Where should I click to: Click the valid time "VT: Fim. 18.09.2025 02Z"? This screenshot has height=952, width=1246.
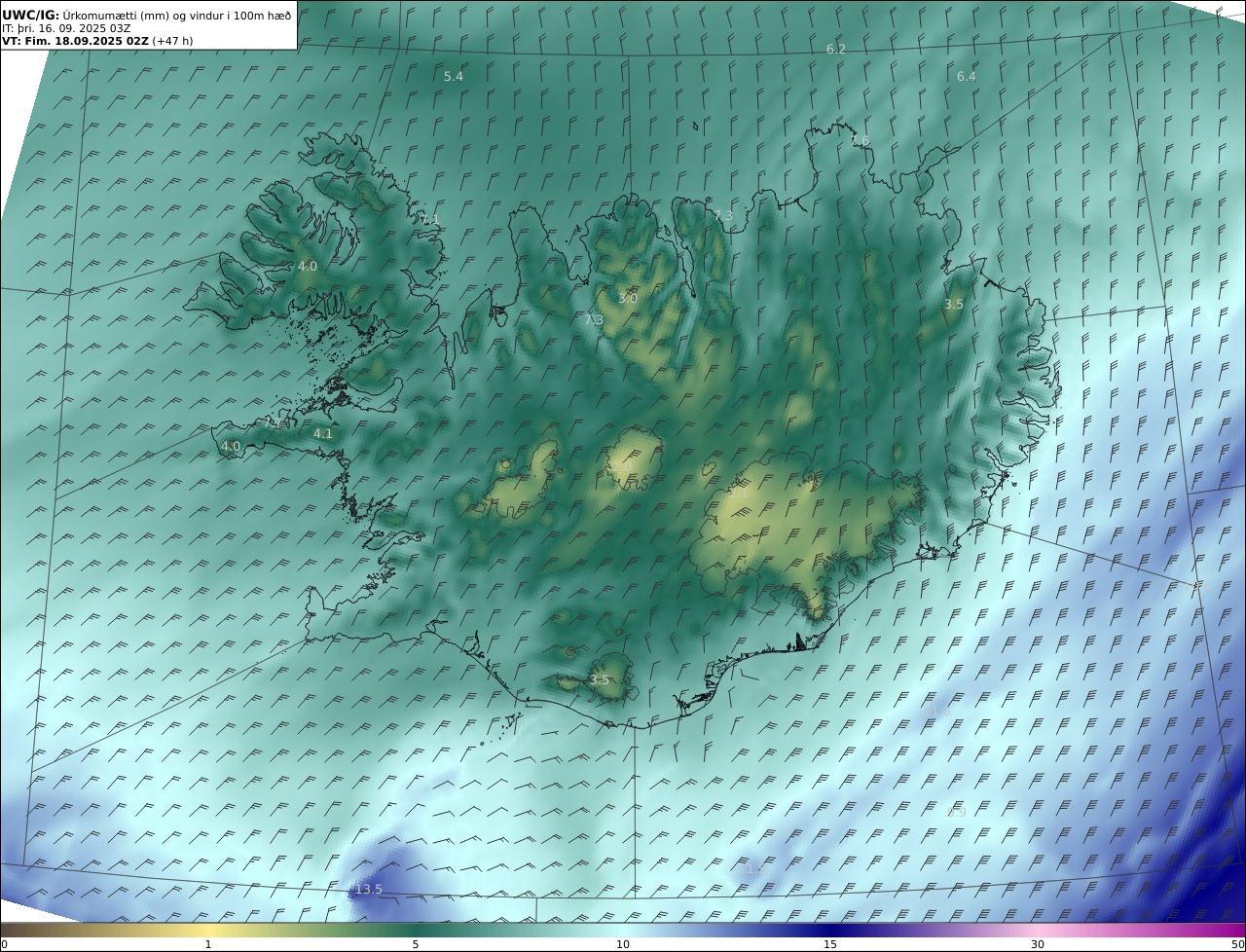click(x=76, y=41)
